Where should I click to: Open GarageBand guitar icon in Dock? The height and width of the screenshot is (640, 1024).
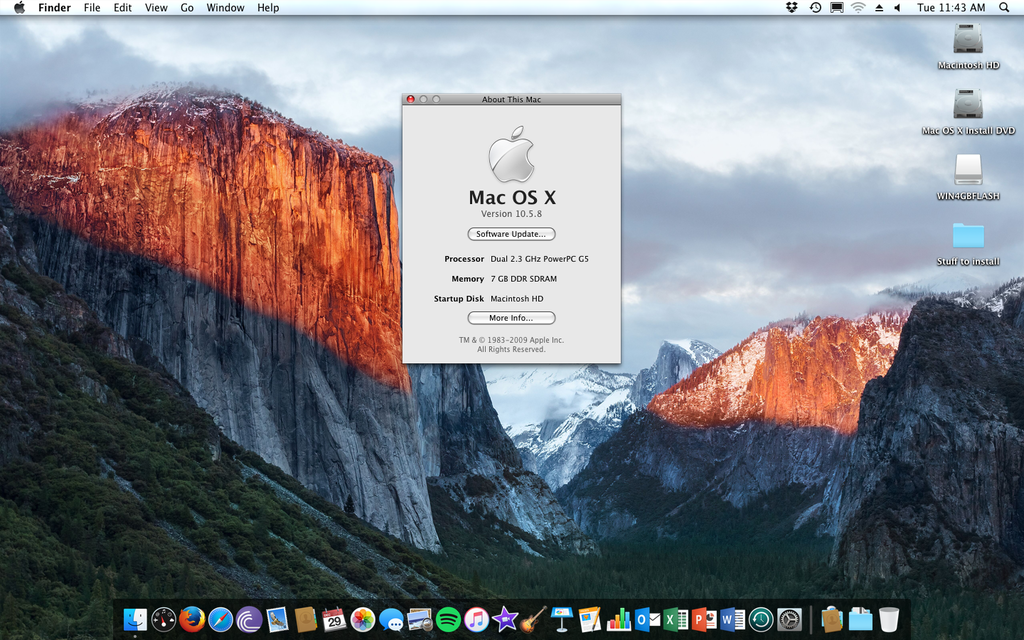(533, 618)
